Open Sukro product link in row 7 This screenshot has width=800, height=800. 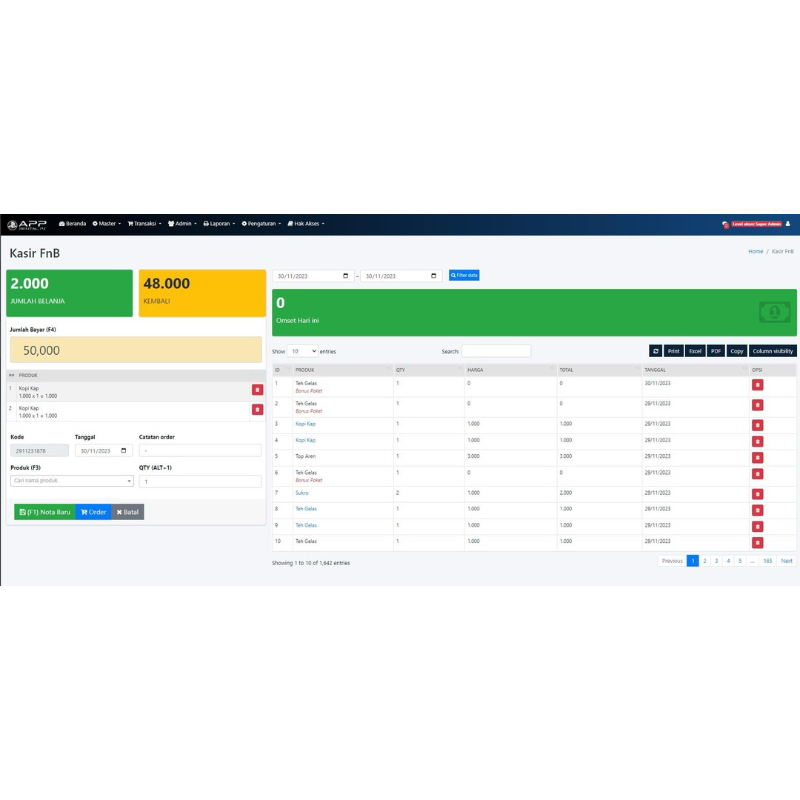point(302,493)
